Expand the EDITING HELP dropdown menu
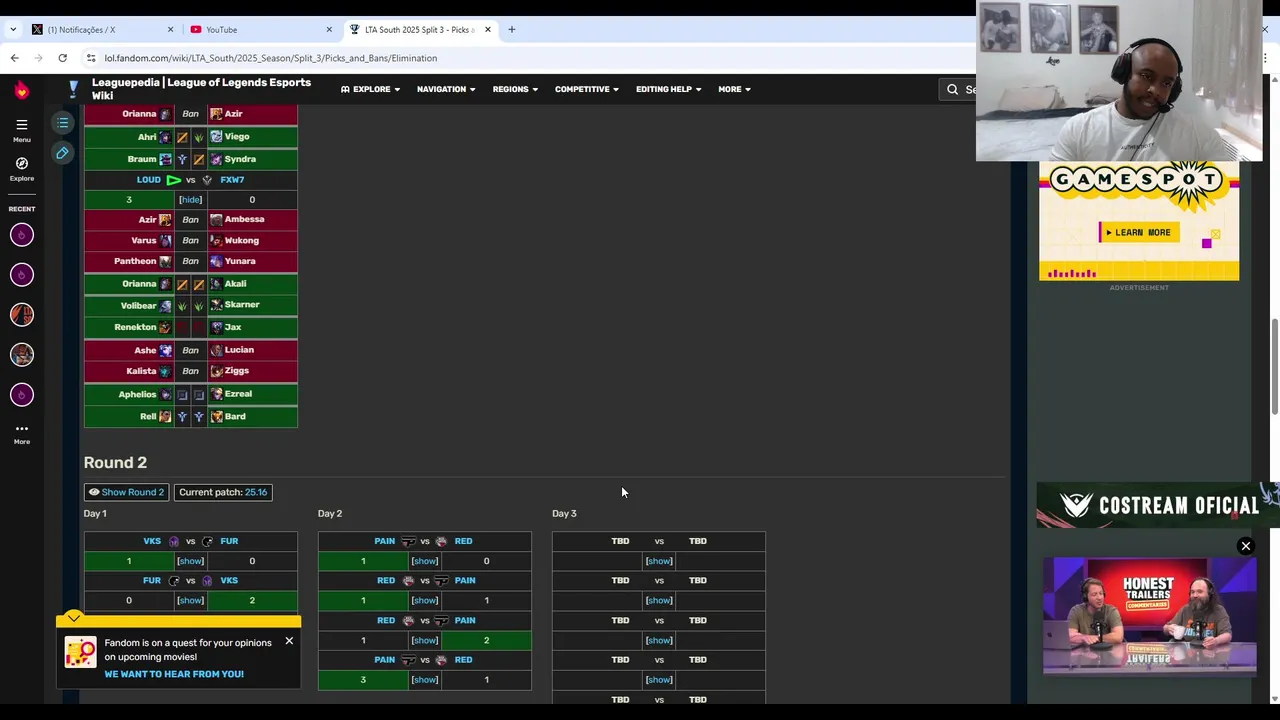Screen dimensions: 1280x720 pyautogui.click(x=669, y=89)
